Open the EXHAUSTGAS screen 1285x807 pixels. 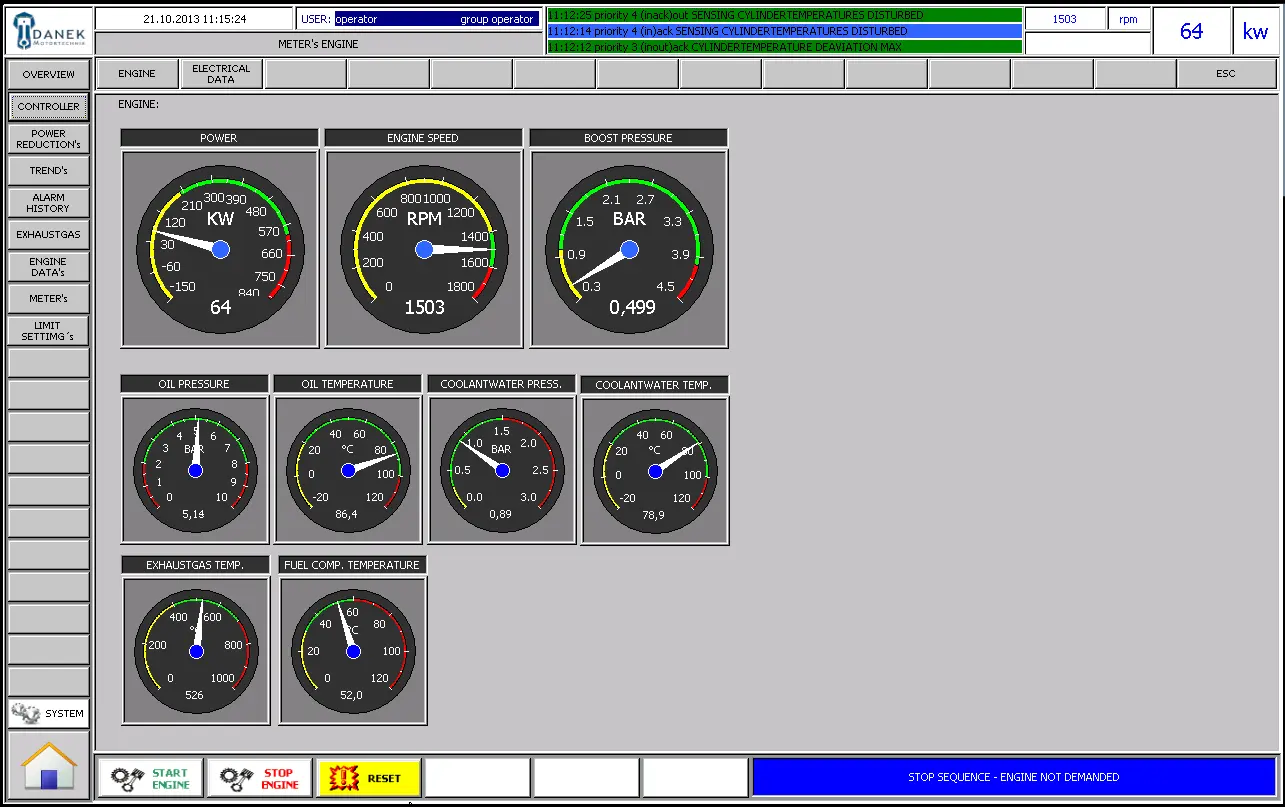click(x=47, y=234)
